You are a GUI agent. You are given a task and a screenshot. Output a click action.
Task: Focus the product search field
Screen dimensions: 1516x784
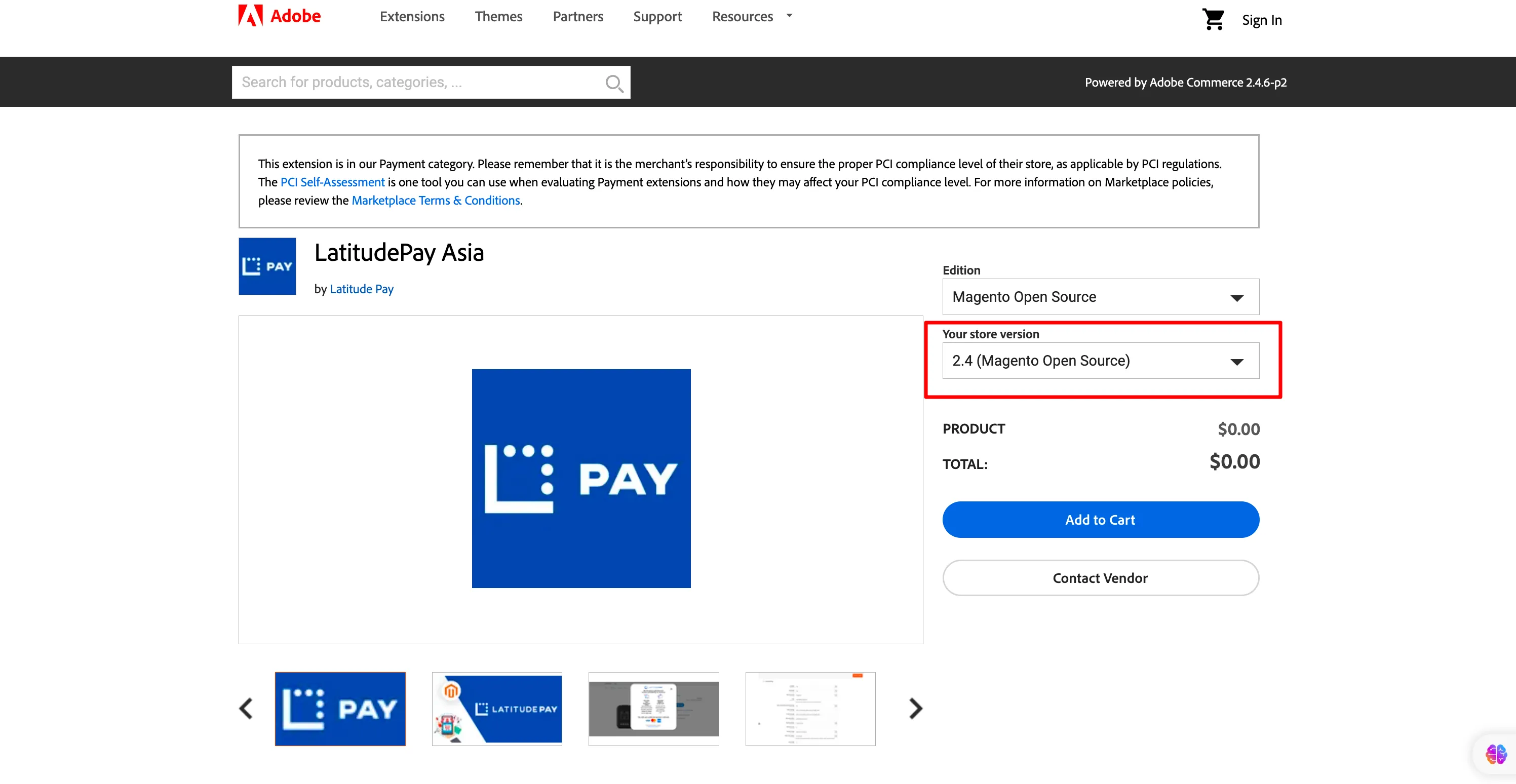pos(431,83)
